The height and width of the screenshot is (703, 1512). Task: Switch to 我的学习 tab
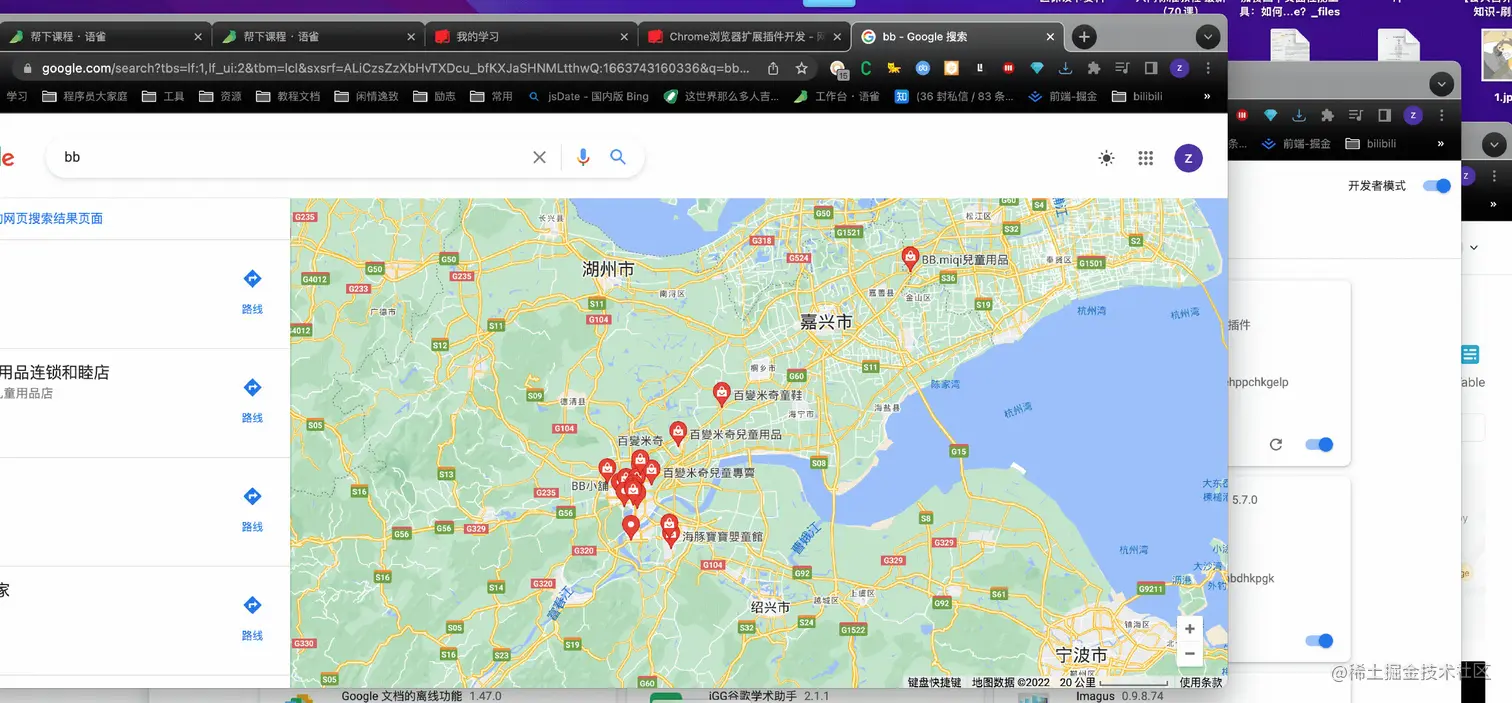click(530, 37)
